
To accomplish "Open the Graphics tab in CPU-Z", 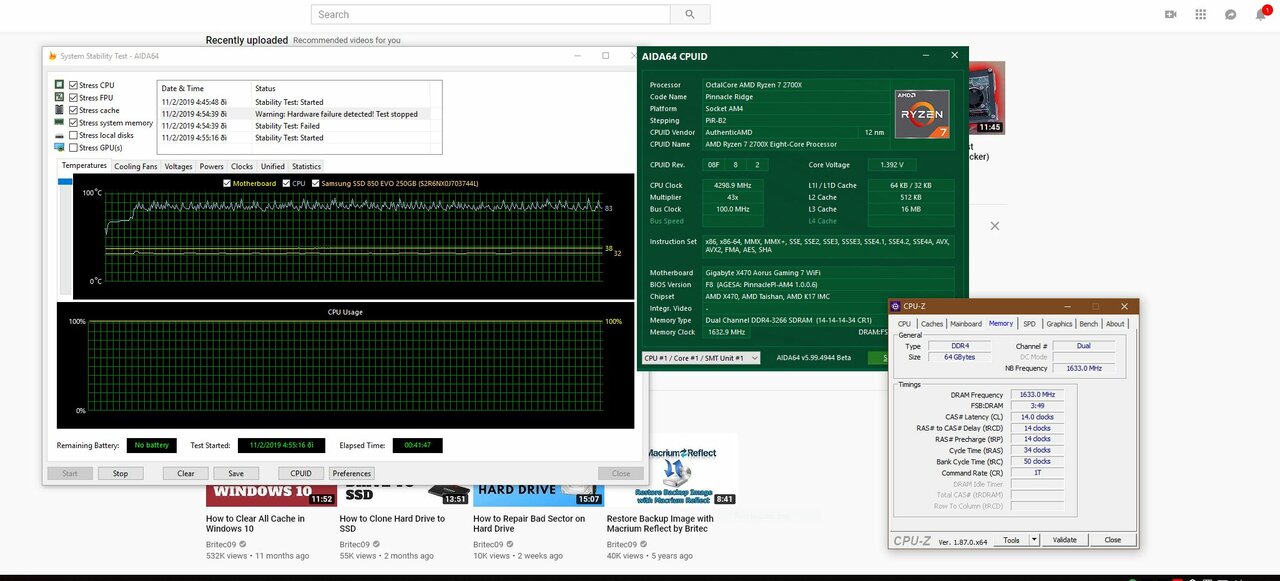I will click(1060, 324).
